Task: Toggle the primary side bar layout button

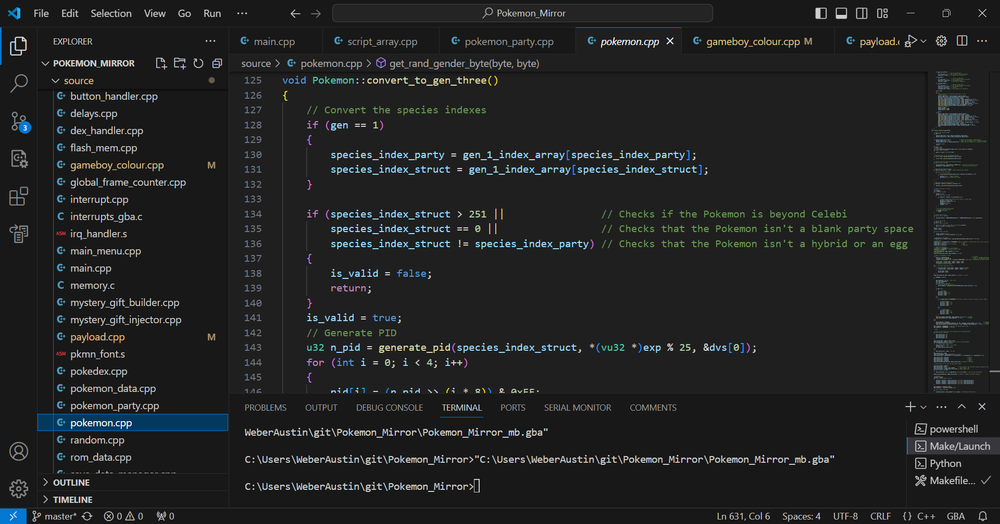Action: pyautogui.click(x=822, y=13)
